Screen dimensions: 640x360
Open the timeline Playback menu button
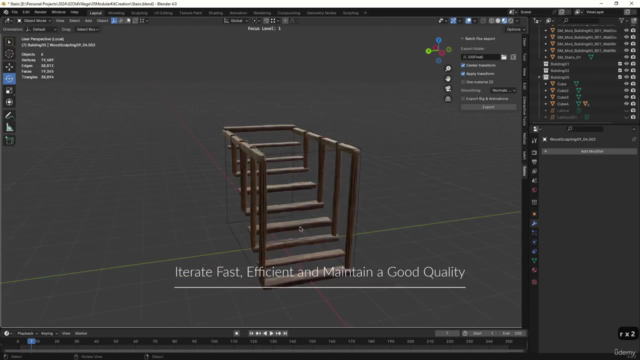coord(27,333)
